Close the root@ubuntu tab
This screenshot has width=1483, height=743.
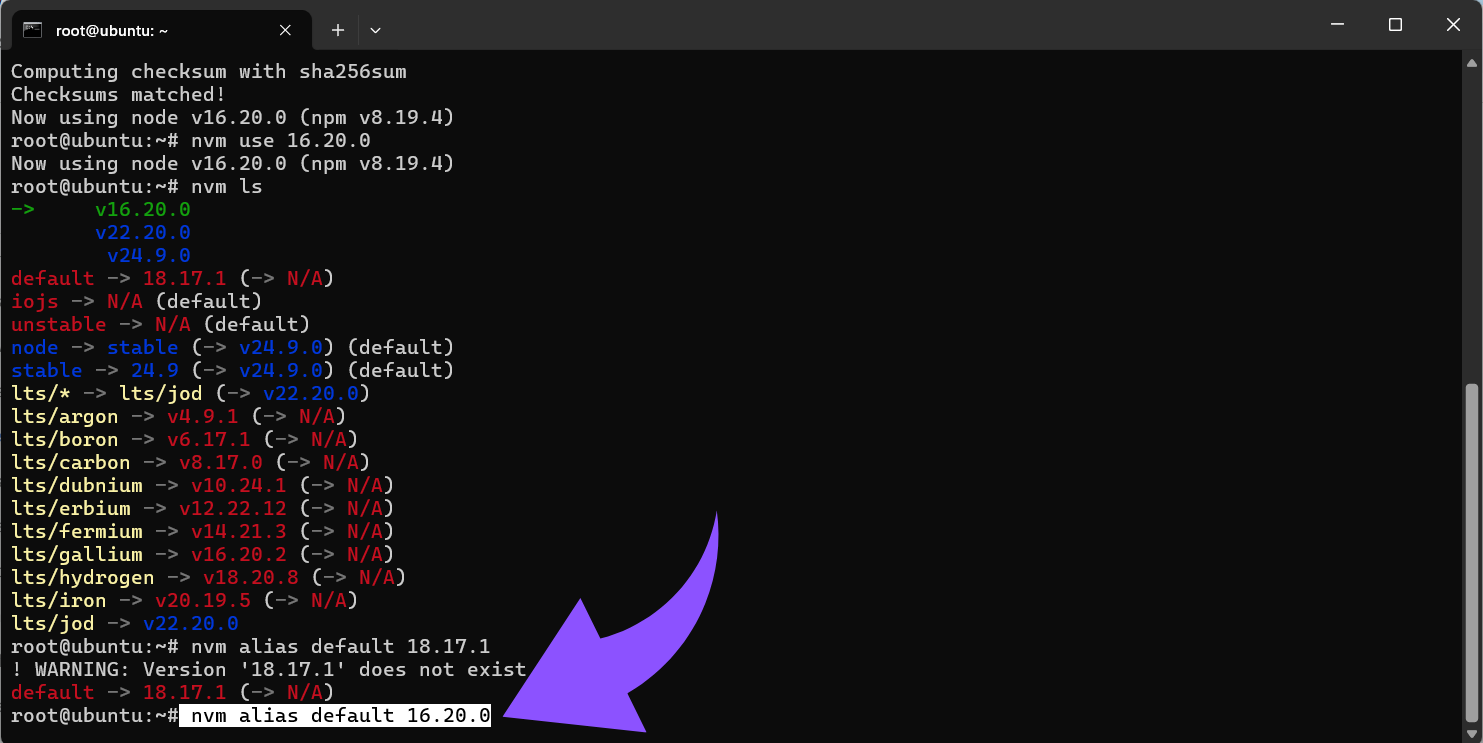click(285, 30)
